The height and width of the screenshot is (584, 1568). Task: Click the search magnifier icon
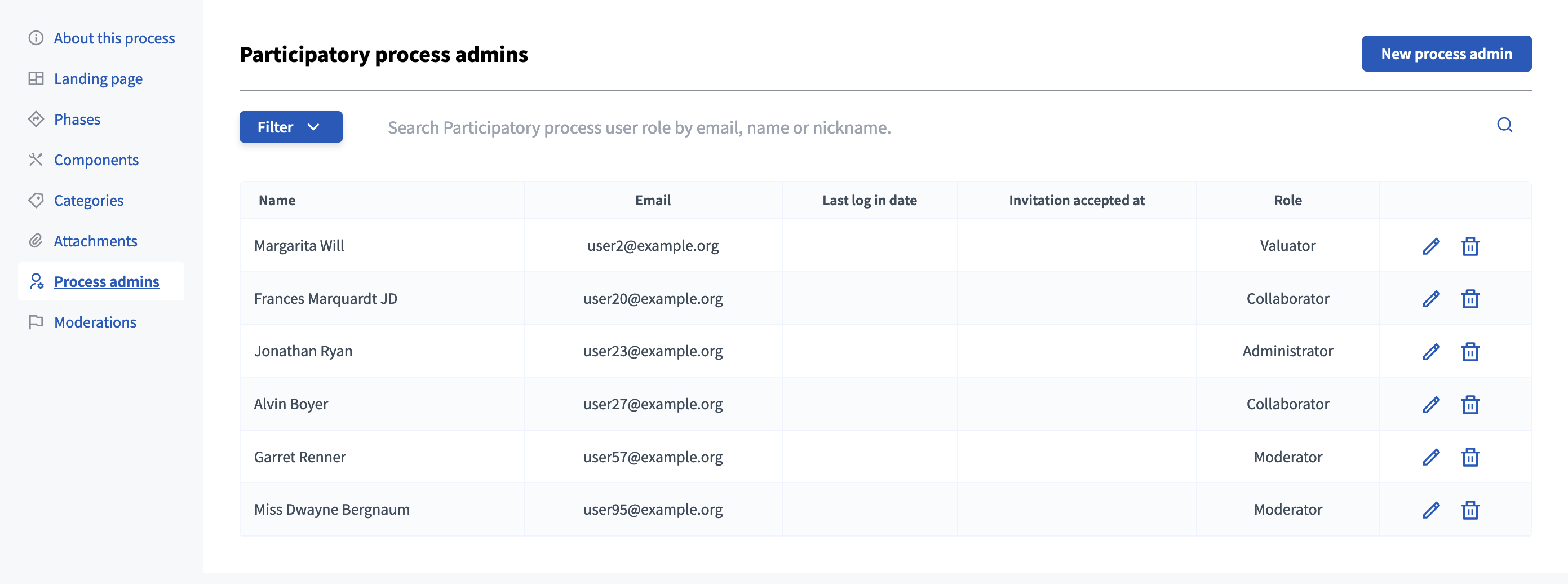tap(1504, 126)
